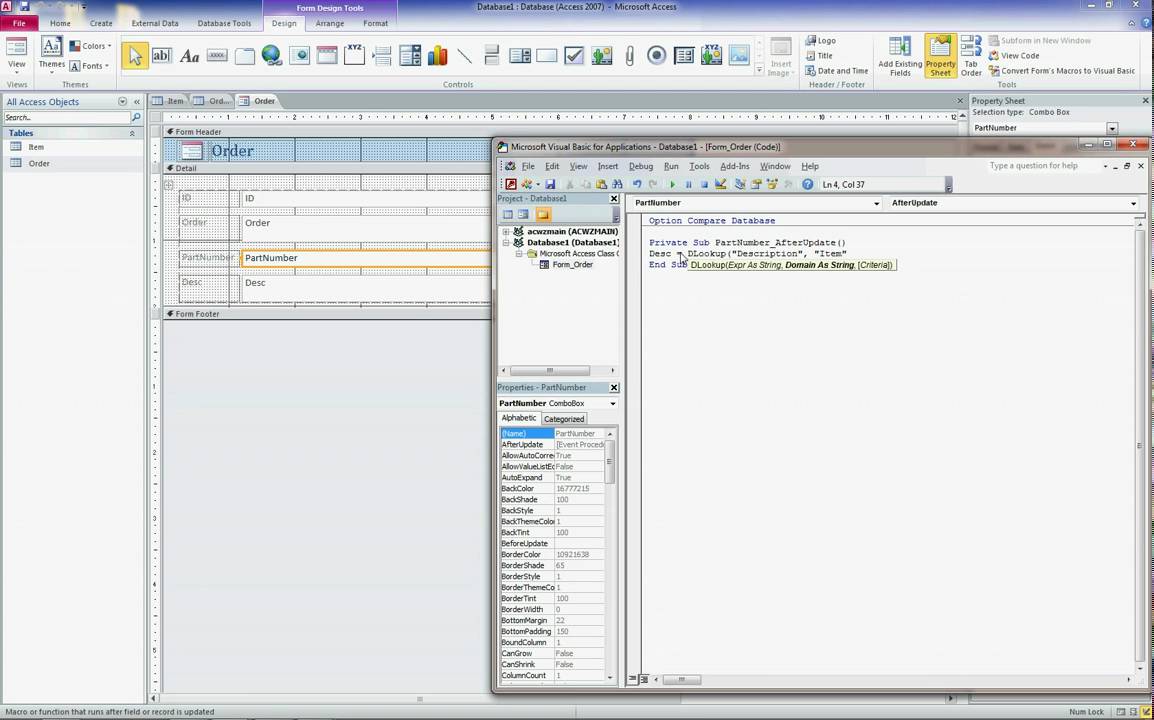
Task: Choose the Navigation Control icon
Action: click(327, 55)
